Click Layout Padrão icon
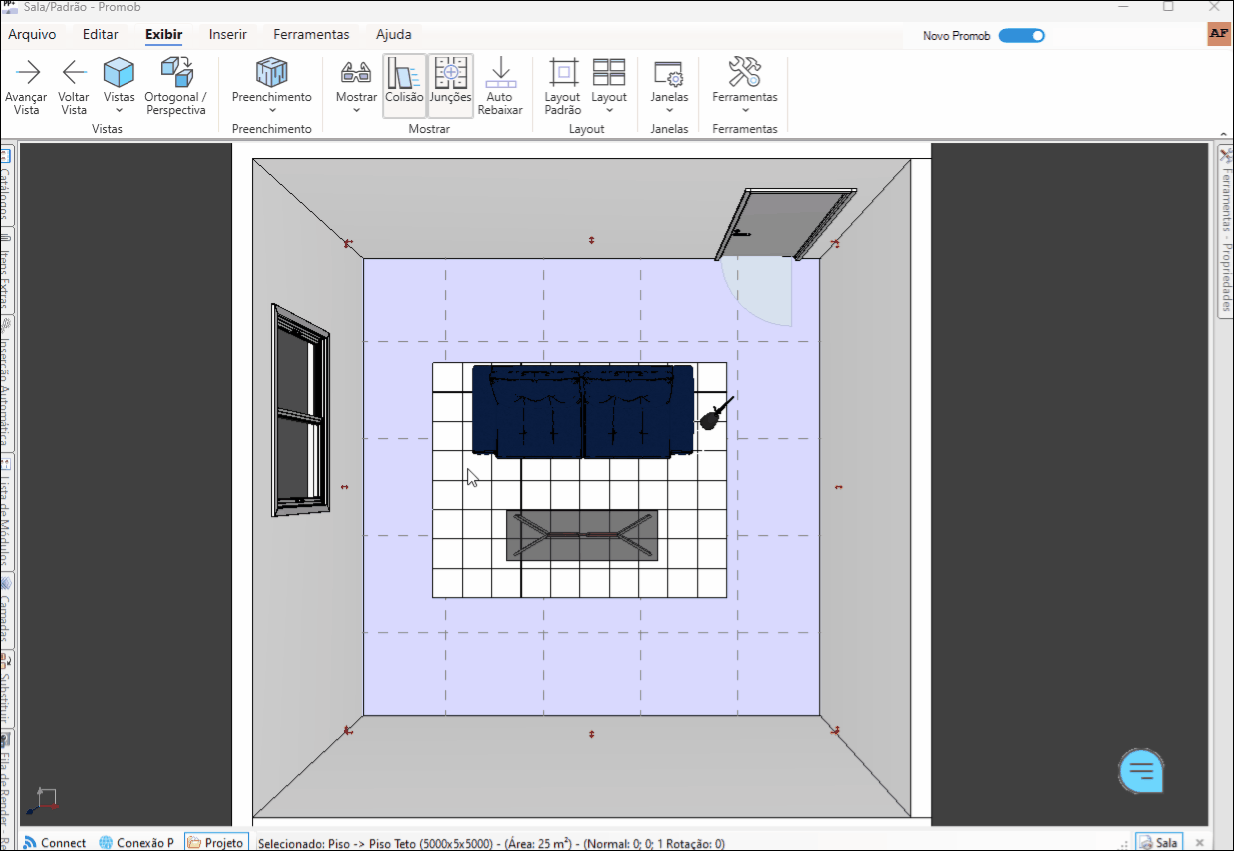 (x=563, y=72)
